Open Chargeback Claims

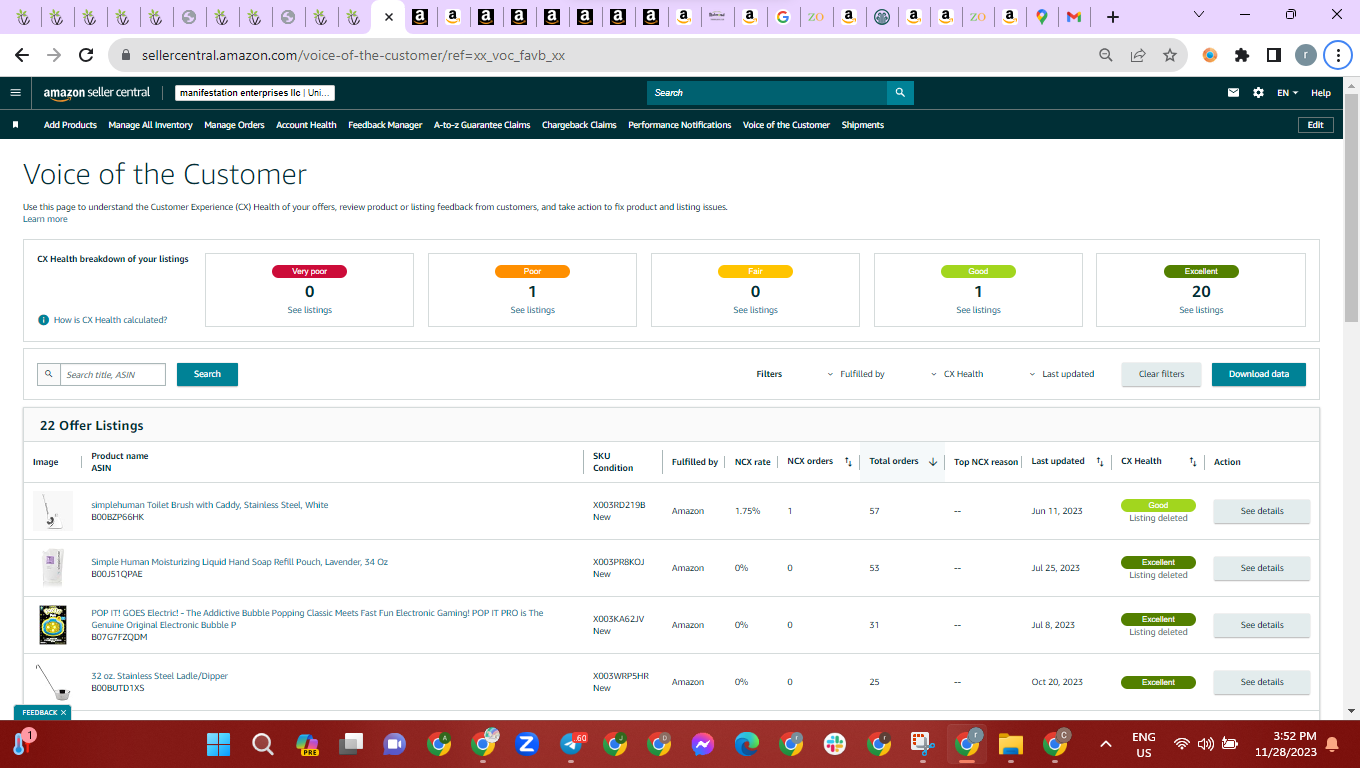(x=579, y=125)
